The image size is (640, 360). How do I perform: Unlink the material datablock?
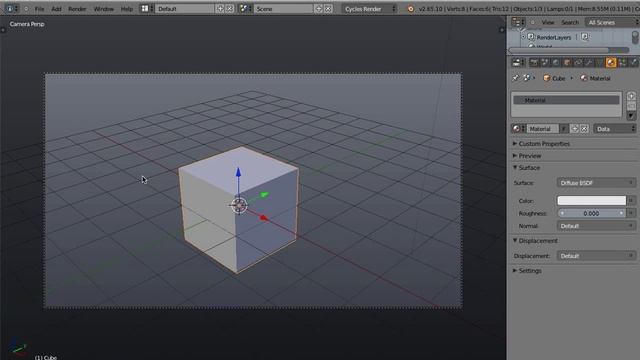click(x=584, y=129)
